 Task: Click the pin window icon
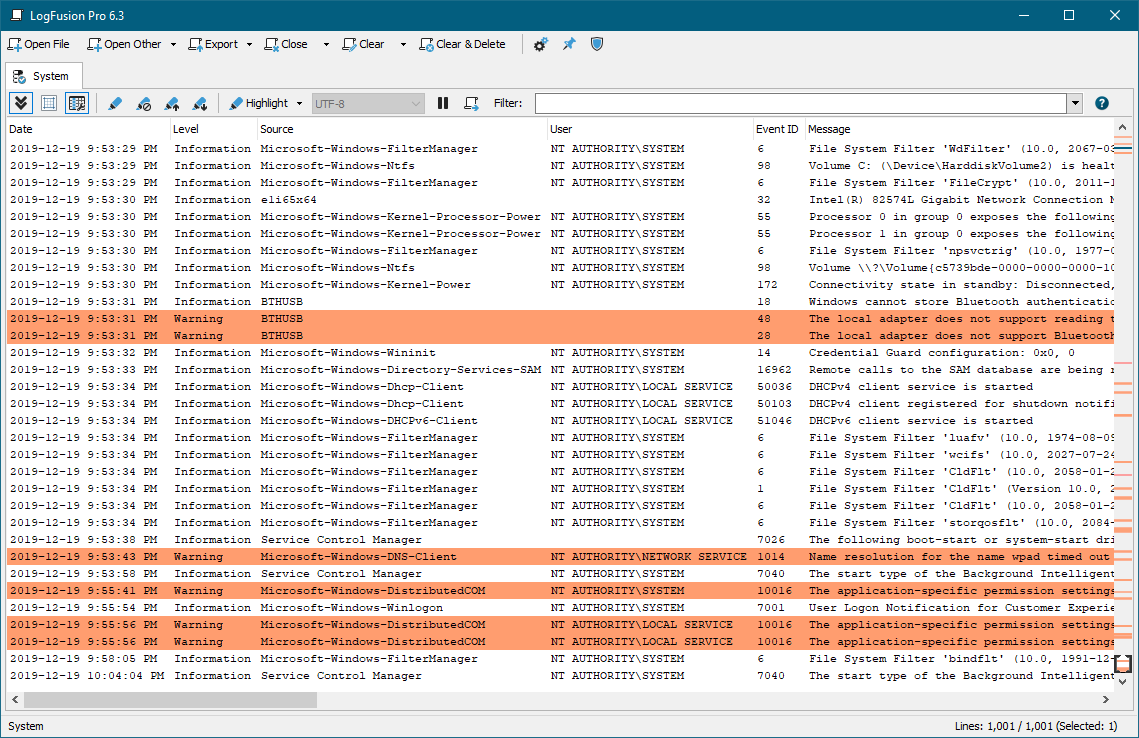pyautogui.click(x=568, y=44)
